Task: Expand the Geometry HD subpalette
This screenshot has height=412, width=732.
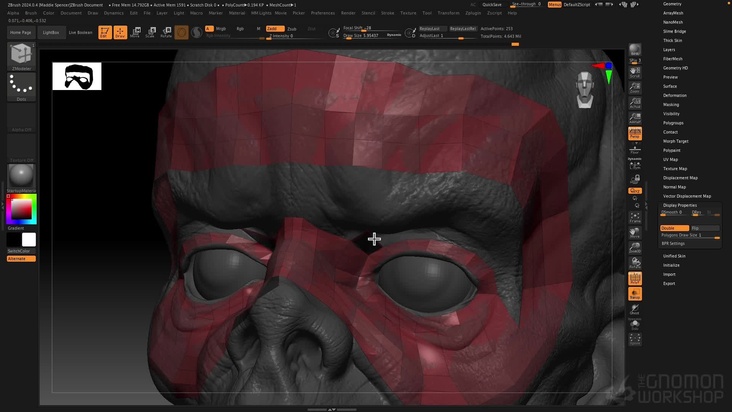Action: tap(675, 68)
